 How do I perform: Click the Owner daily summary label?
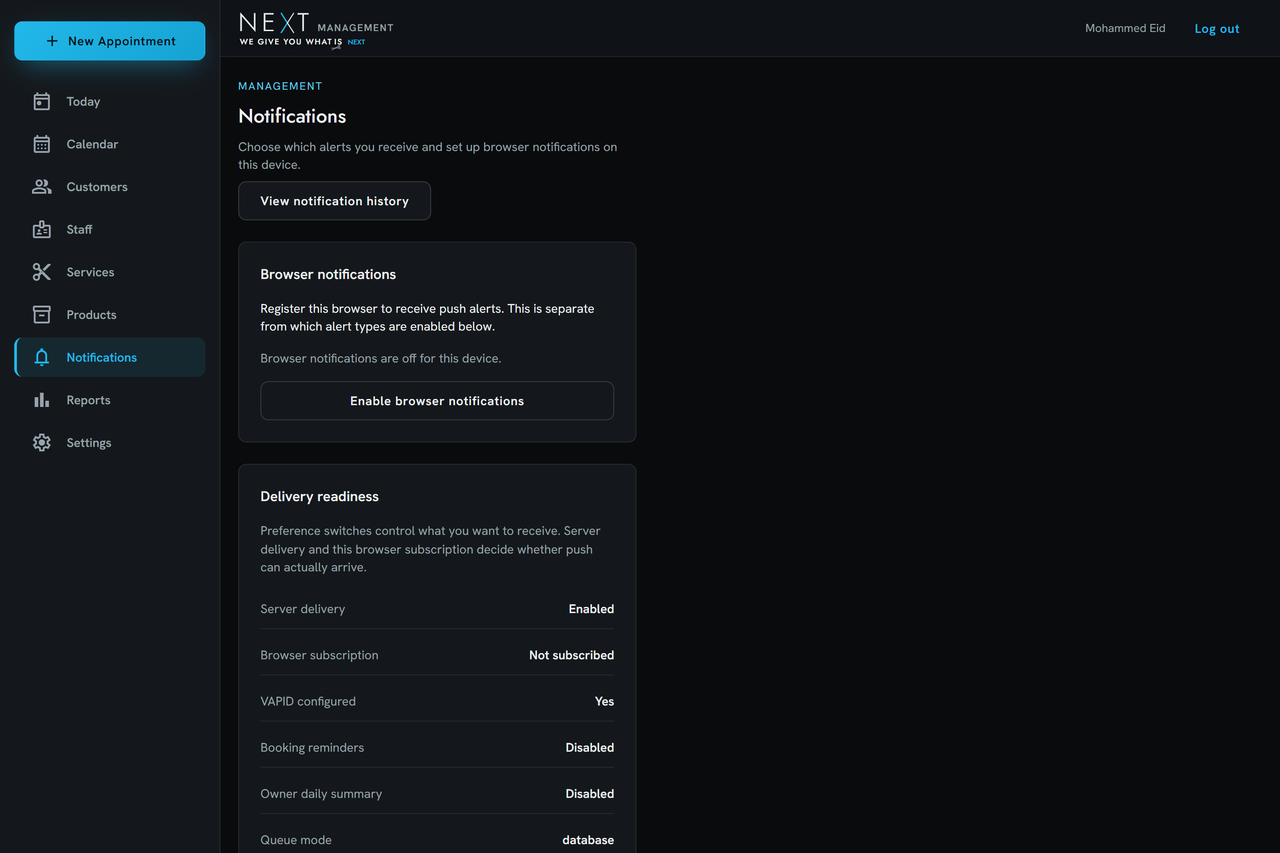[x=321, y=794]
